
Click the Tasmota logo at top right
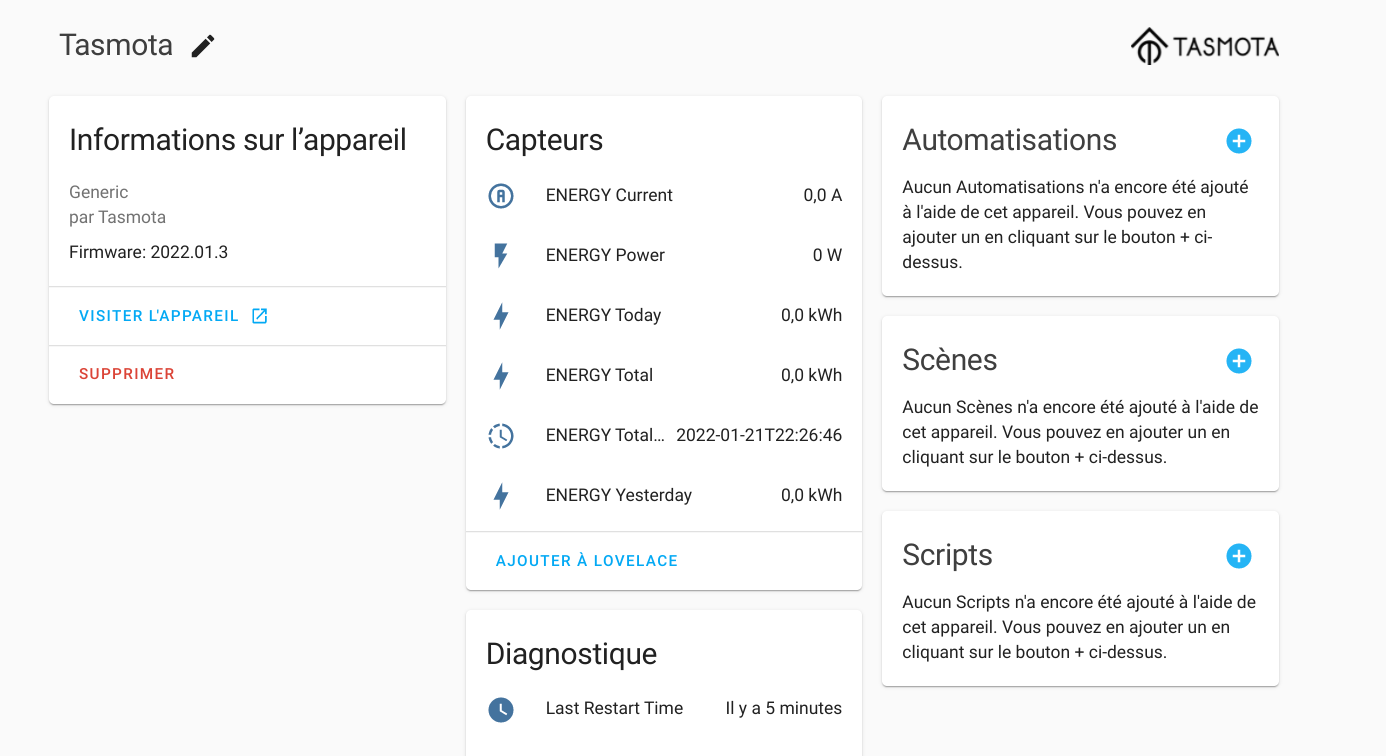click(1205, 46)
